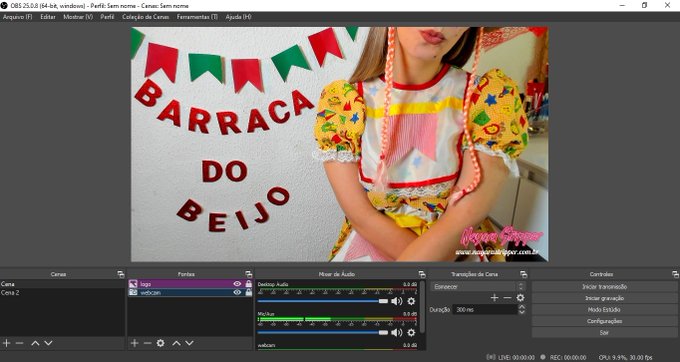Open source properties gear in Fontes

click(x=160, y=343)
